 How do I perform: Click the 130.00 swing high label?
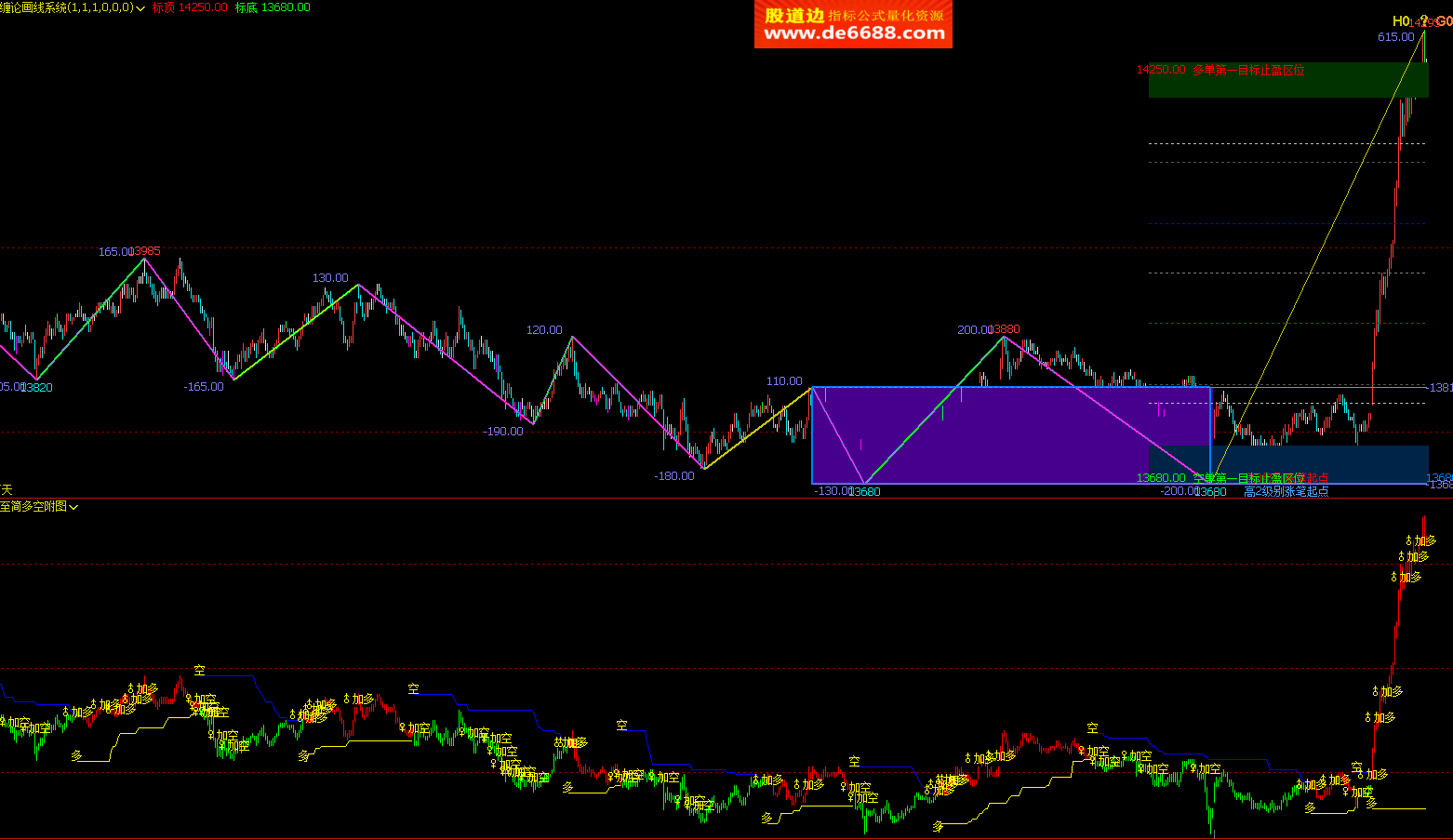(330, 278)
